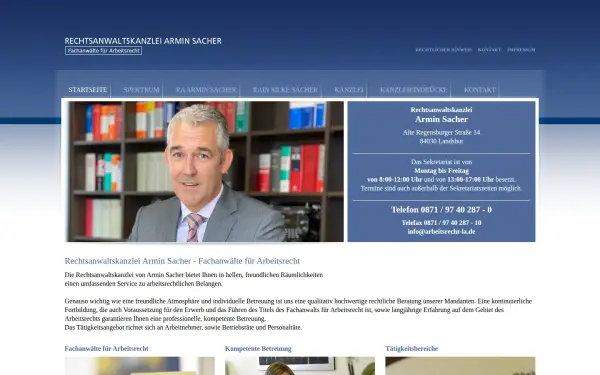
Task: Click the Rechtsanwaltskanzlei Armin Sacher logo
Action: tap(143, 45)
